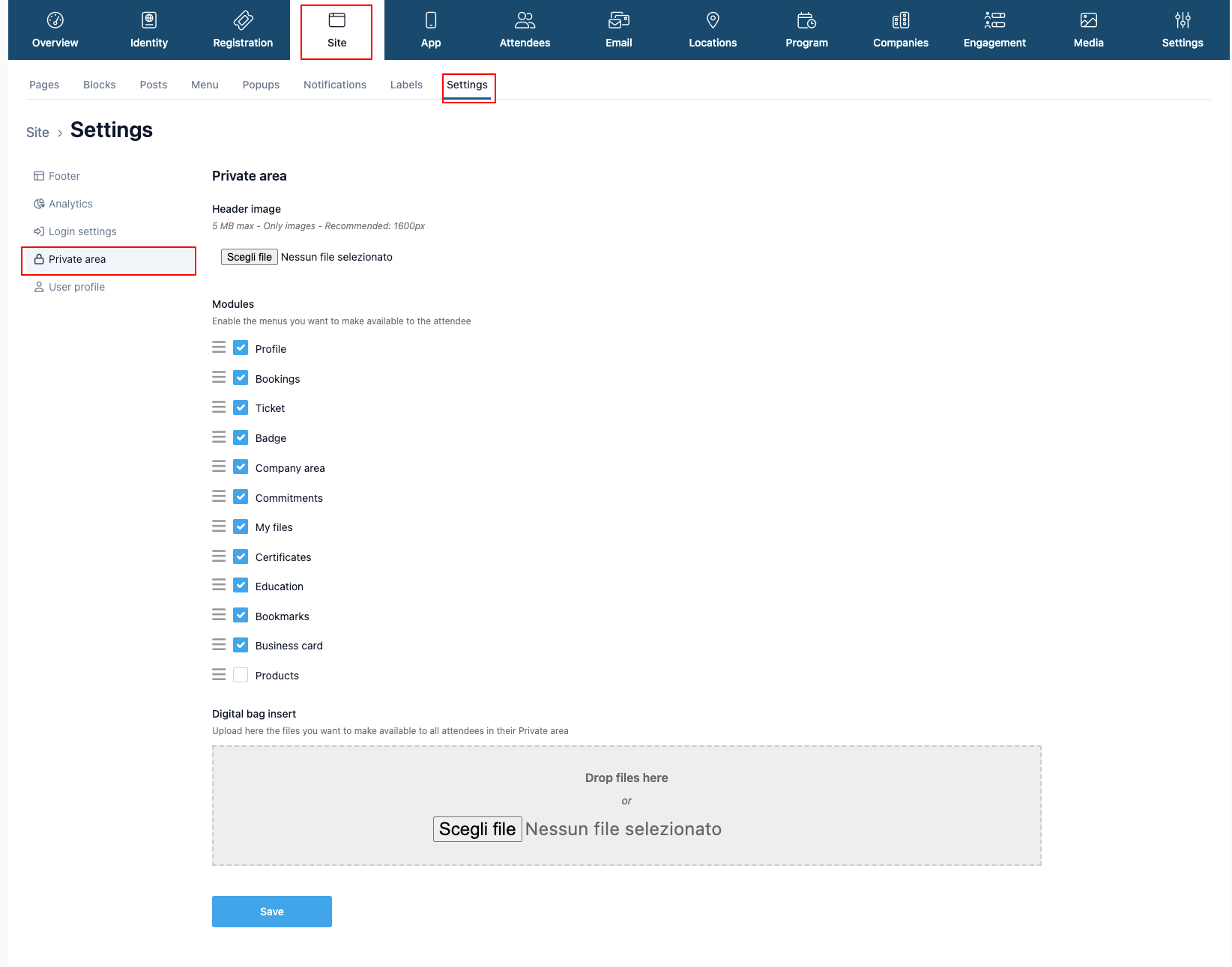Uncheck the Bookings module checkbox
The image size is (1232, 967).
click(241, 378)
